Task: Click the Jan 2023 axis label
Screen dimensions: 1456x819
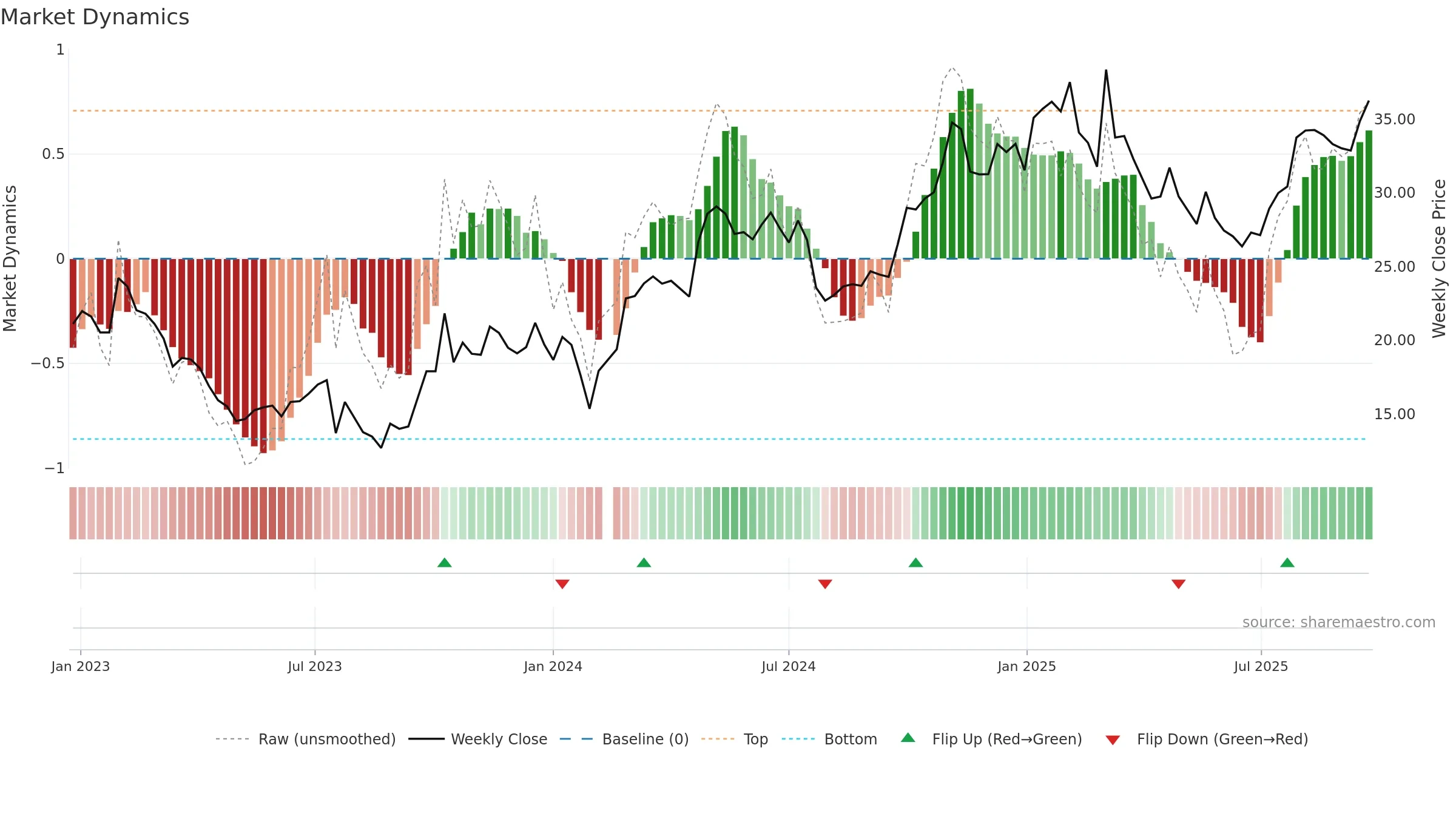Action: [x=81, y=666]
